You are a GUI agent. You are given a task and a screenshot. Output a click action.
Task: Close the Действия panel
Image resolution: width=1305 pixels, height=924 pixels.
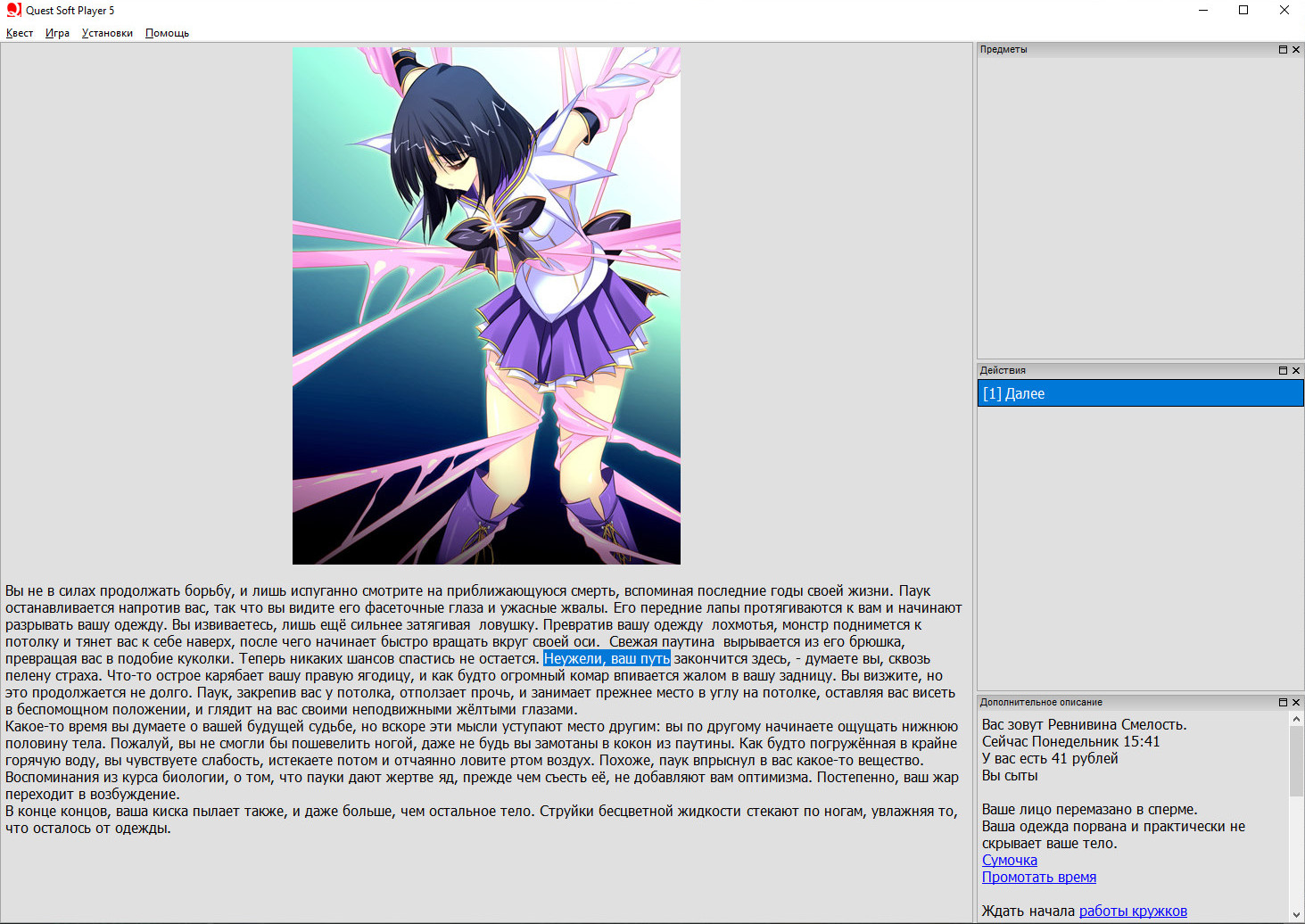(x=1296, y=370)
